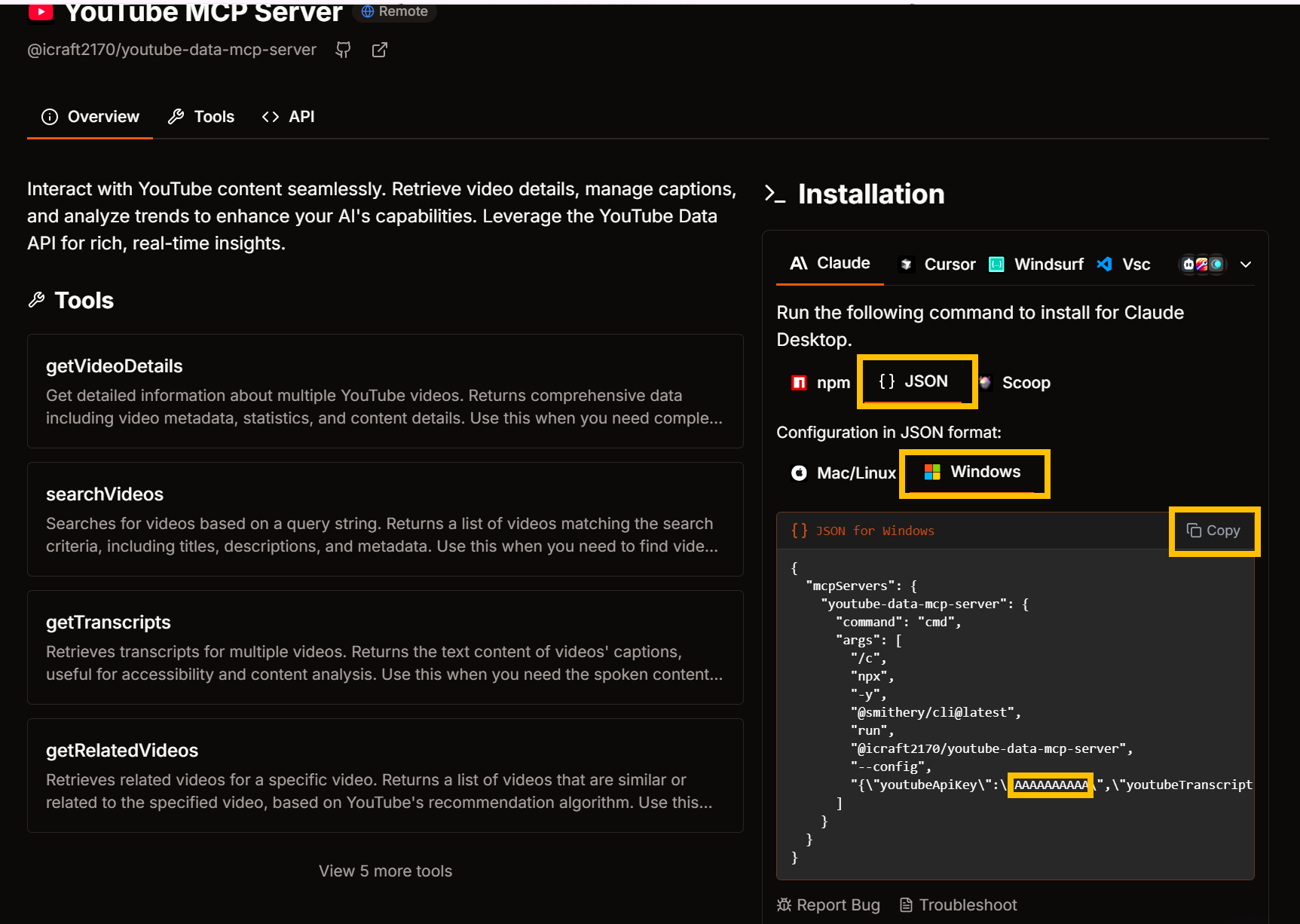The width and height of the screenshot is (1300, 924).
Task: Click the "youtube-data-mcp-server" JSON key line
Action: 925,604
